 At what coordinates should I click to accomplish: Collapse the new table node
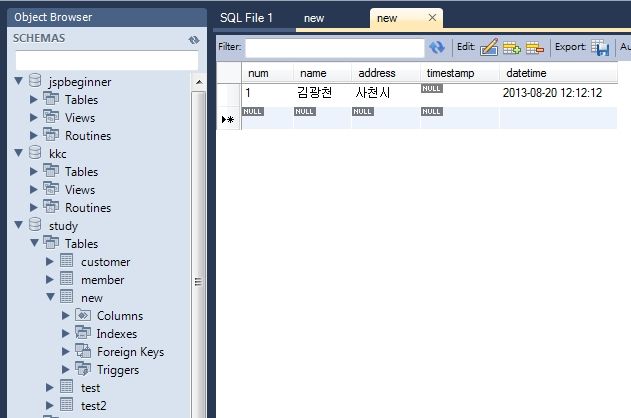click(x=51, y=297)
